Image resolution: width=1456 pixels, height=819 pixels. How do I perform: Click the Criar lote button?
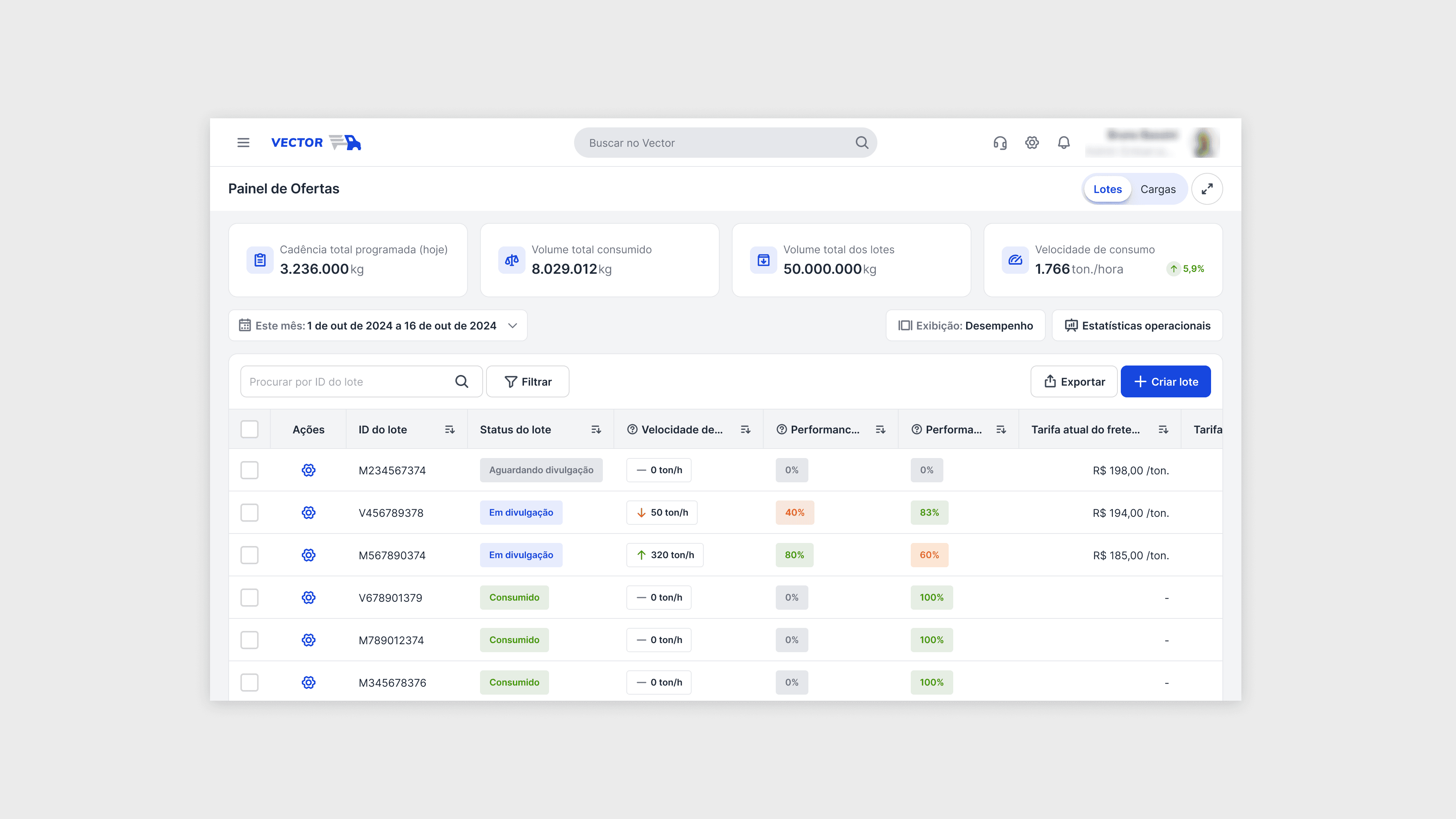click(x=1166, y=381)
